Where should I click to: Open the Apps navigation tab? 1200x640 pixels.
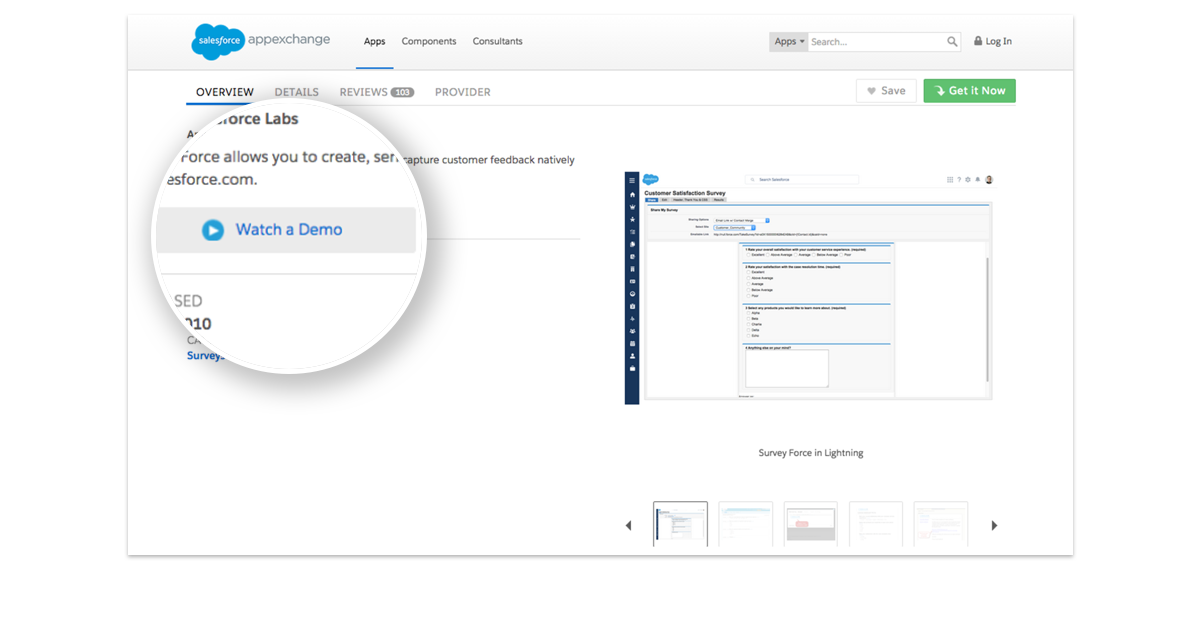374,41
